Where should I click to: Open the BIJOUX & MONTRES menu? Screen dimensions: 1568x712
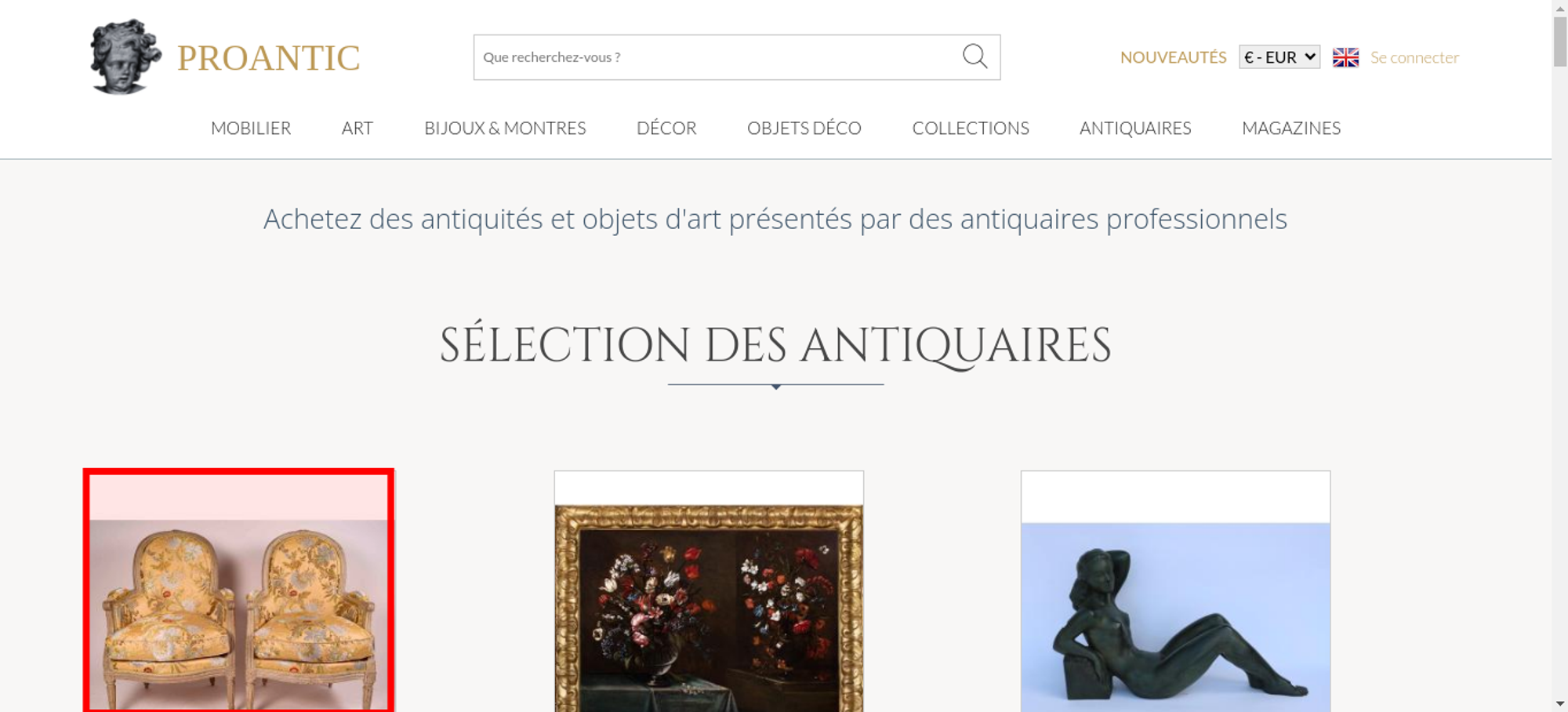(x=505, y=128)
